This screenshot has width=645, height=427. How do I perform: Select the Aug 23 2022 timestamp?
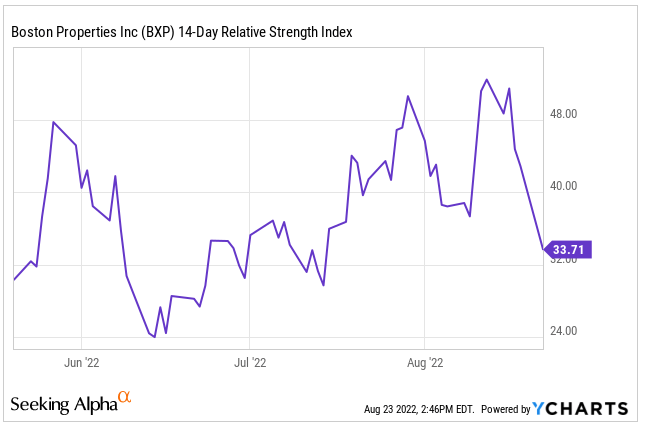click(419, 409)
